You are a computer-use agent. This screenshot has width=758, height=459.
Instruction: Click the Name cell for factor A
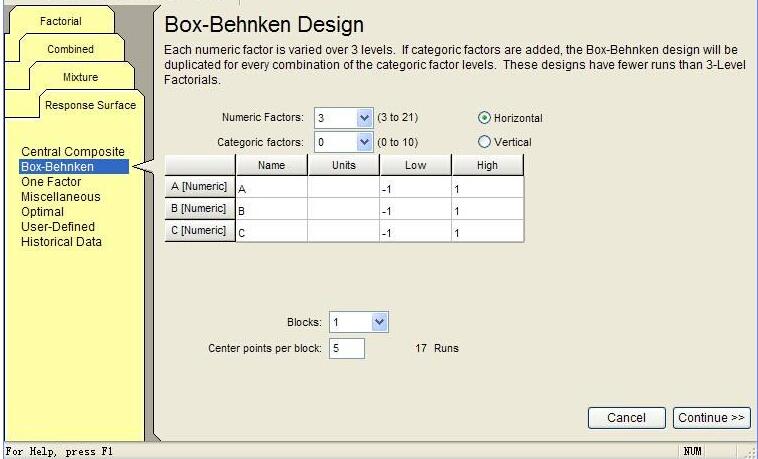point(271,187)
